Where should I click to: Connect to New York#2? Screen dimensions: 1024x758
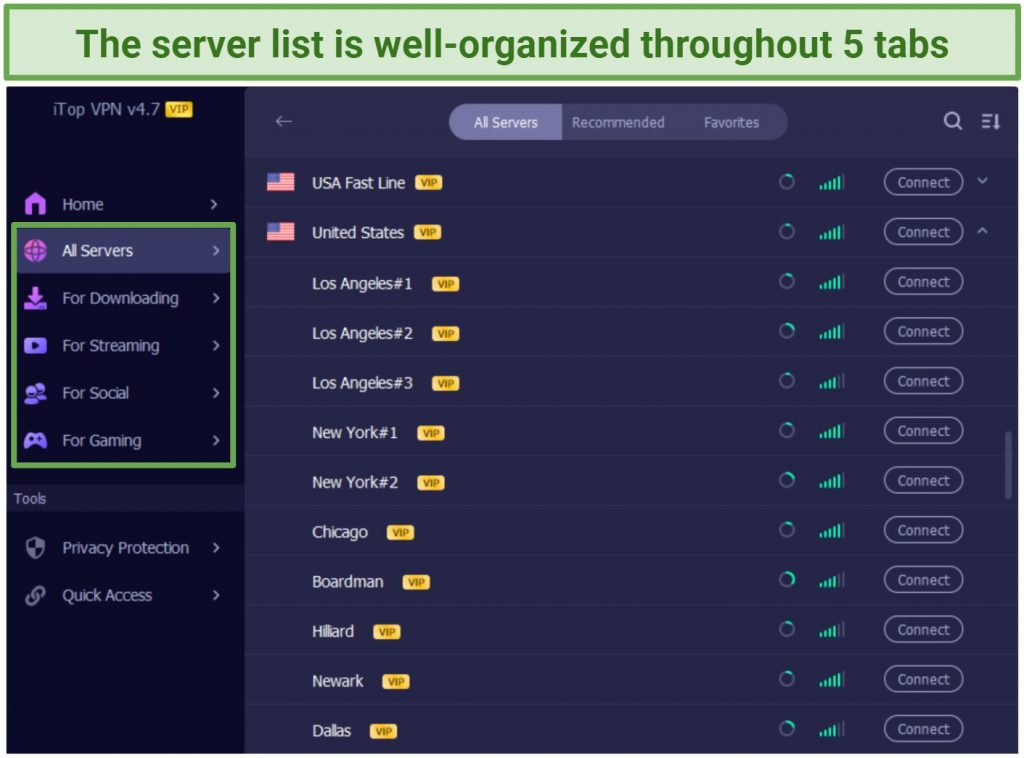[923, 481]
